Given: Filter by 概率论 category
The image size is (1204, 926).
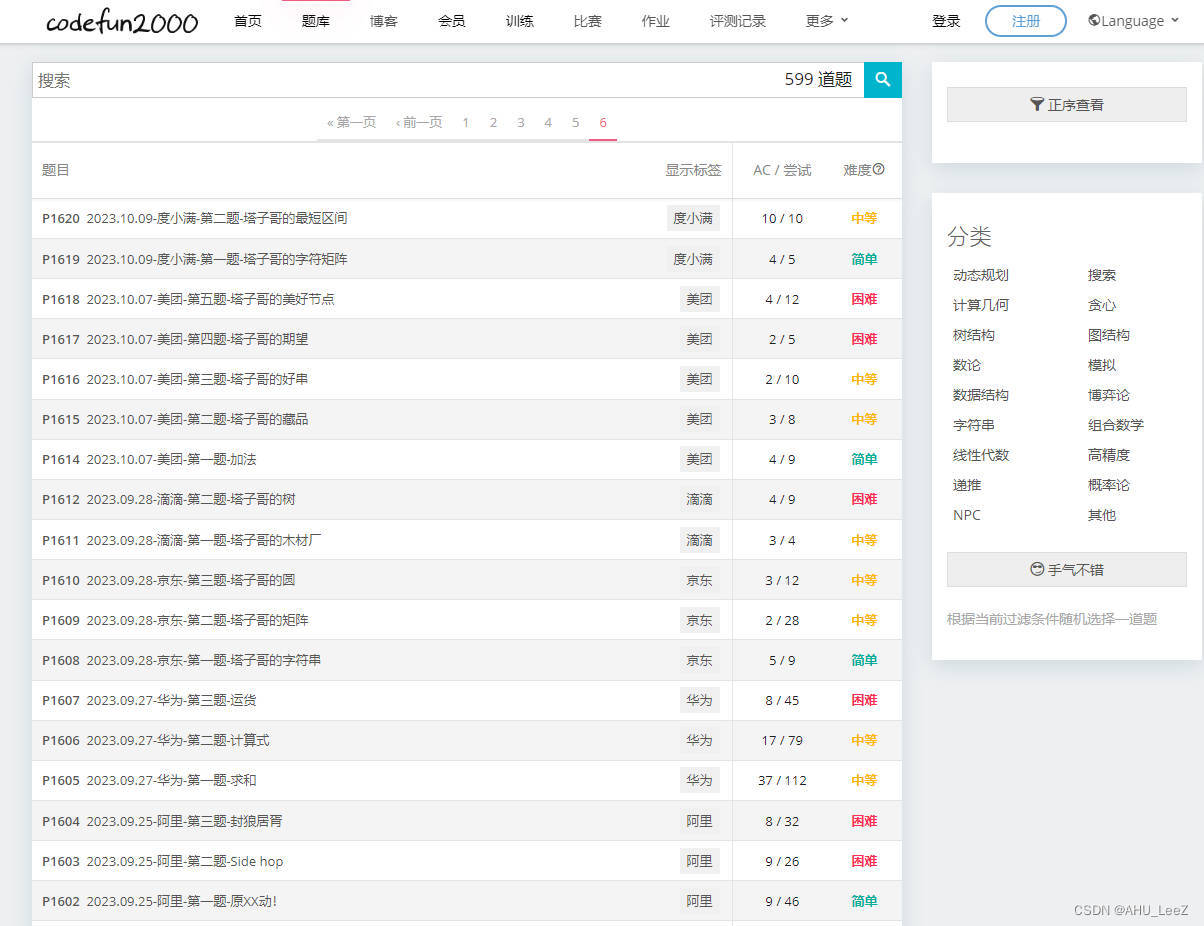Looking at the screenshot, I should coord(1109,485).
